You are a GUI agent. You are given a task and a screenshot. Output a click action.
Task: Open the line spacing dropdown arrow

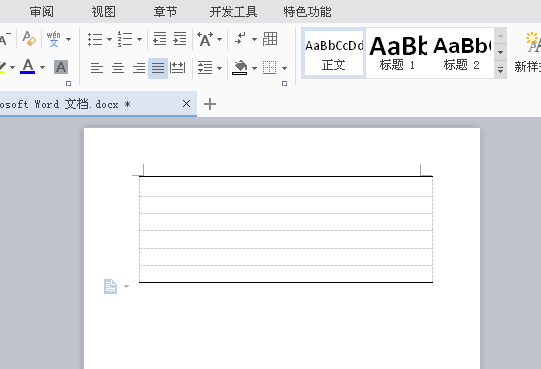pos(219,68)
